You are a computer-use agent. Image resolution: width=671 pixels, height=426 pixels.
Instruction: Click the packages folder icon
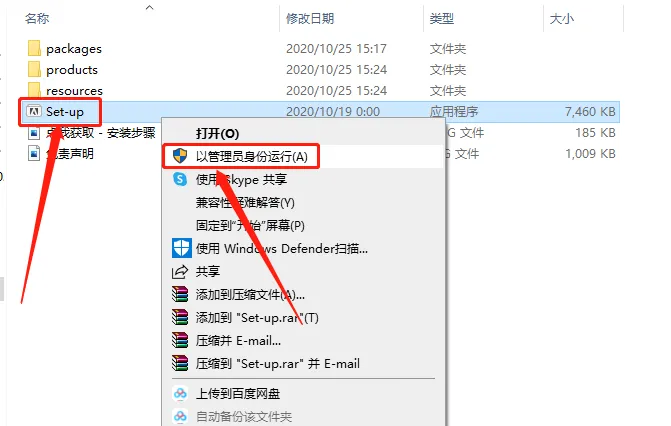pos(34,48)
